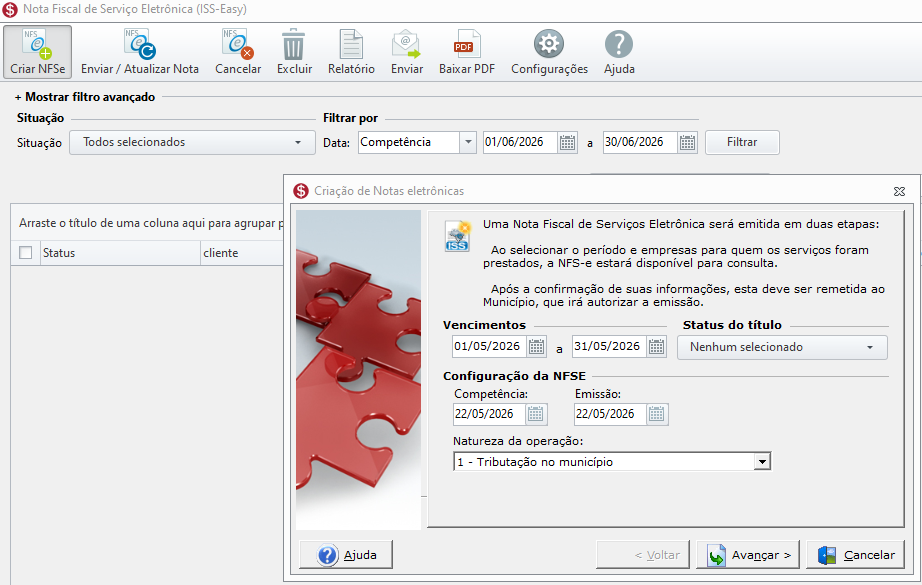Expand Mostrar filtro avançado section

85,97
